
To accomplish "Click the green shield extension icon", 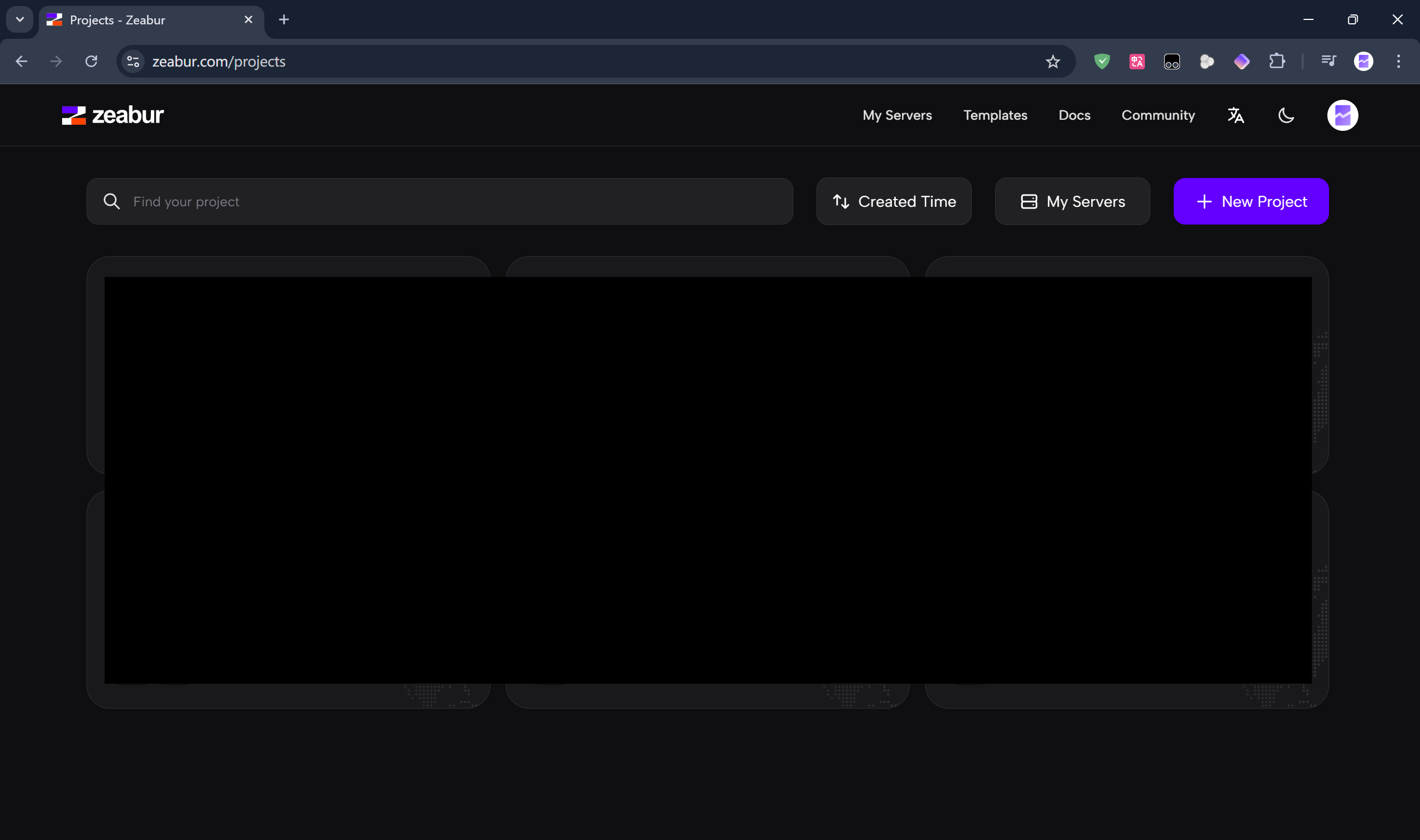I will 1101,61.
